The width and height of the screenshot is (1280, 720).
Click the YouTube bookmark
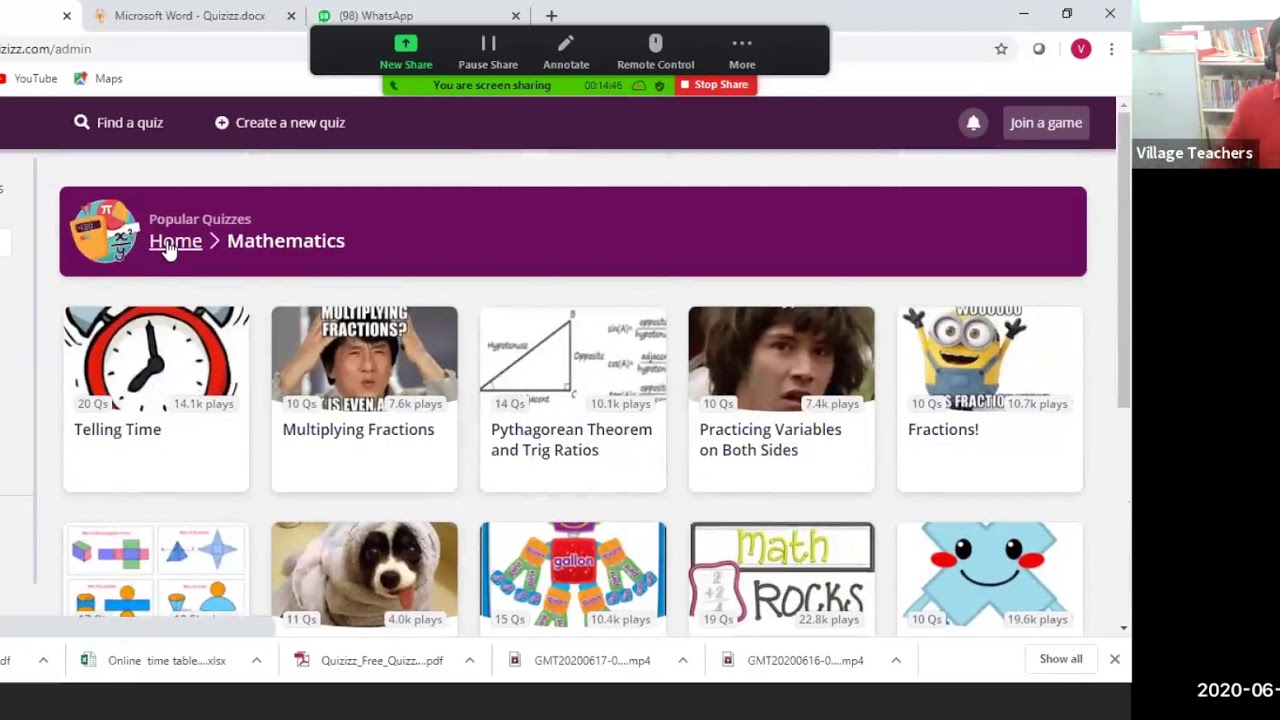click(x=29, y=78)
